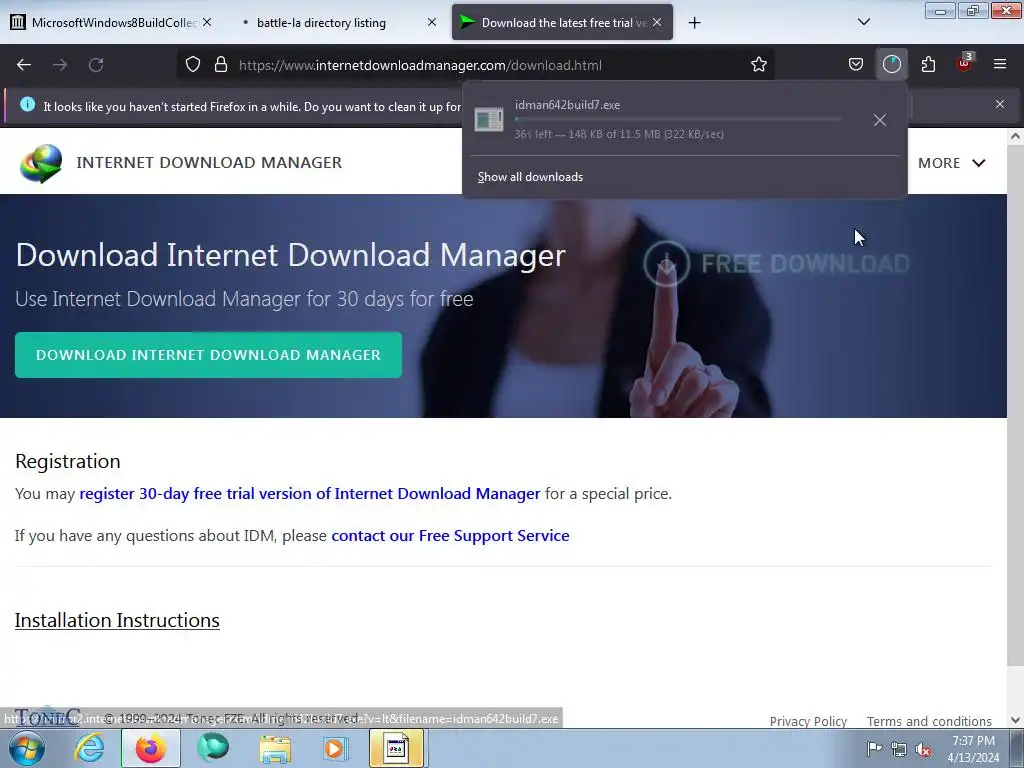Reload the page with the refresh icon
This screenshot has height=768, width=1024.
[x=96, y=65]
